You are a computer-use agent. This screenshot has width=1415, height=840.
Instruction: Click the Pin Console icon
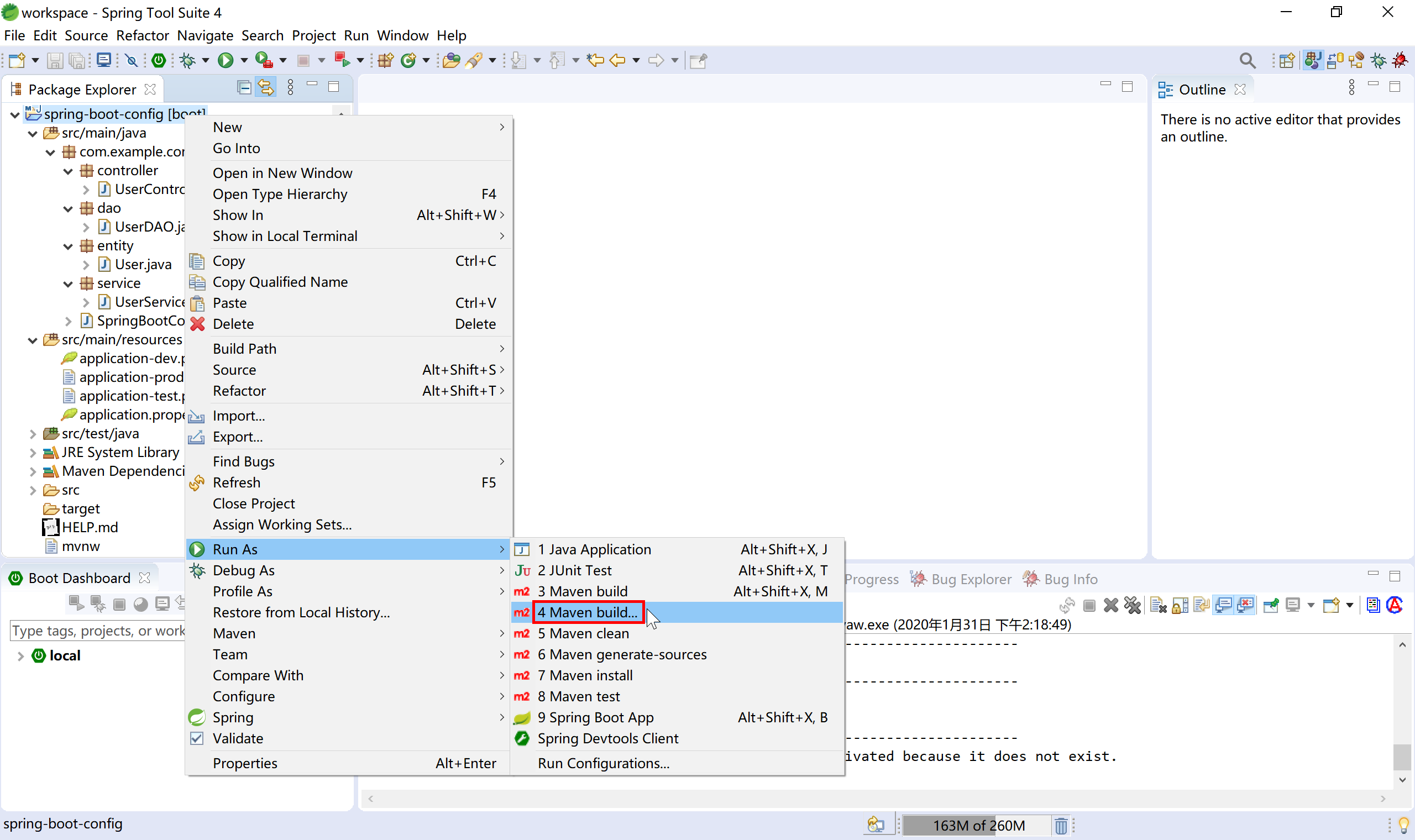point(1271,606)
